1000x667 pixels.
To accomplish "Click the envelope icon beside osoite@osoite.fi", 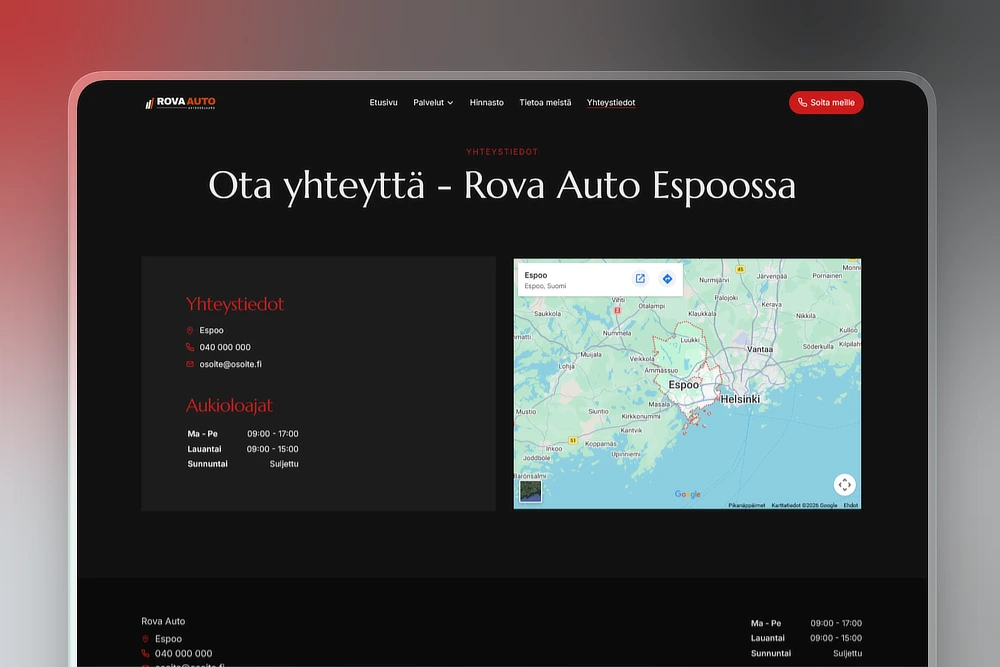I will 189,364.
